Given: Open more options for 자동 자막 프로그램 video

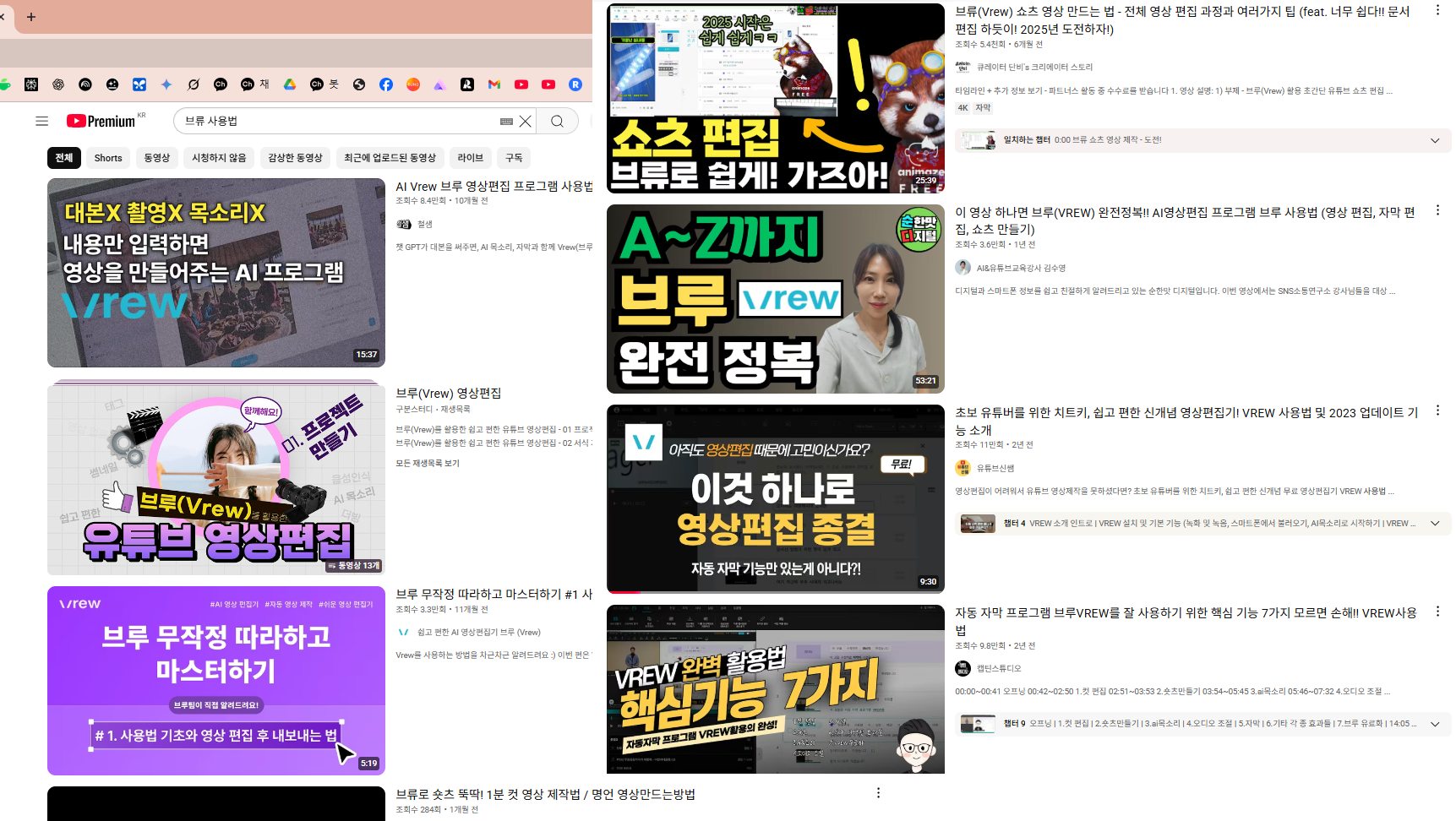Looking at the screenshot, I should (x=1437, y=611).
